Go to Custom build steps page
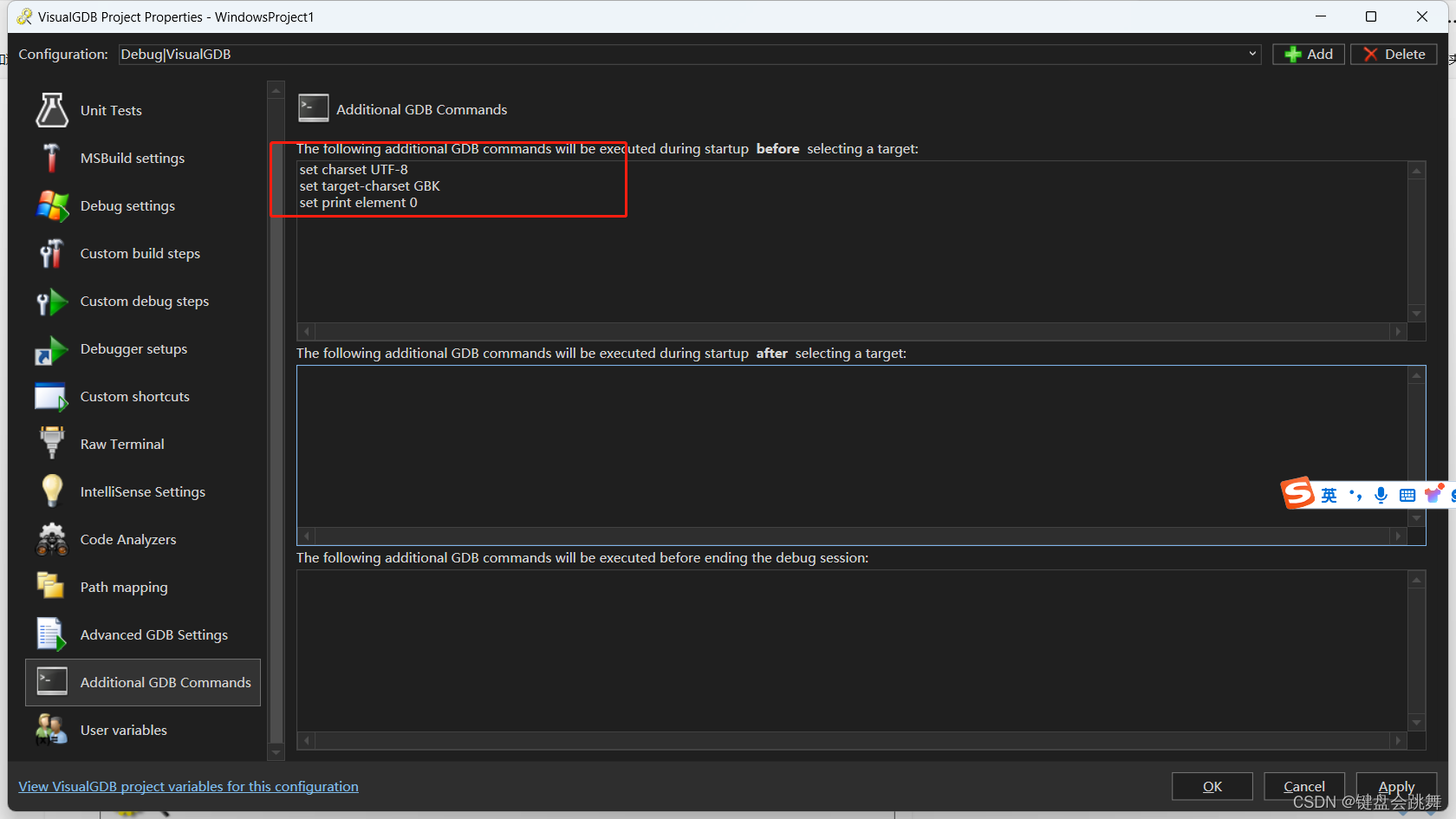This screenshot has width=1456, height=819. (x=143, y=253)
